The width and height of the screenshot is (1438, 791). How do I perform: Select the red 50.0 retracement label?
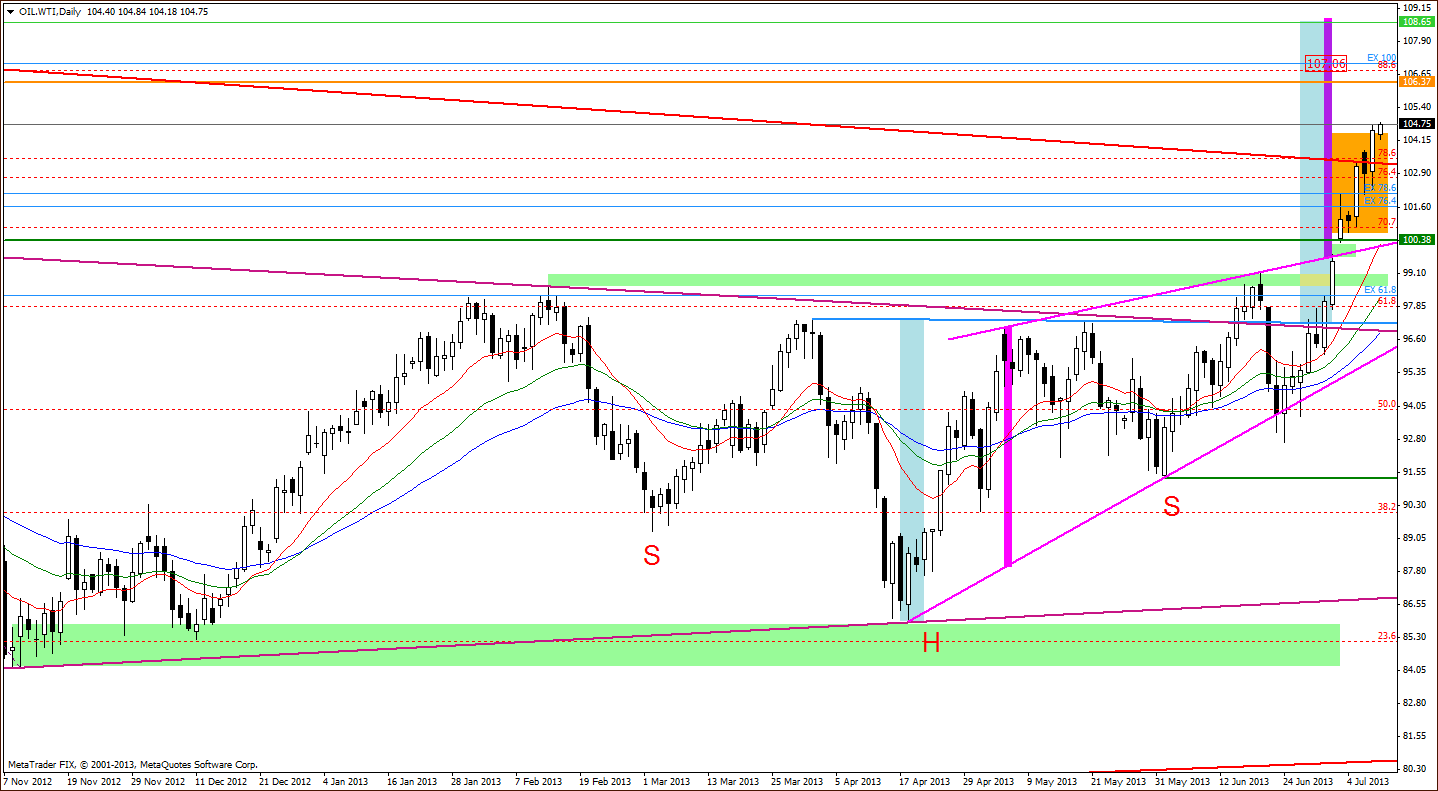1386,404
